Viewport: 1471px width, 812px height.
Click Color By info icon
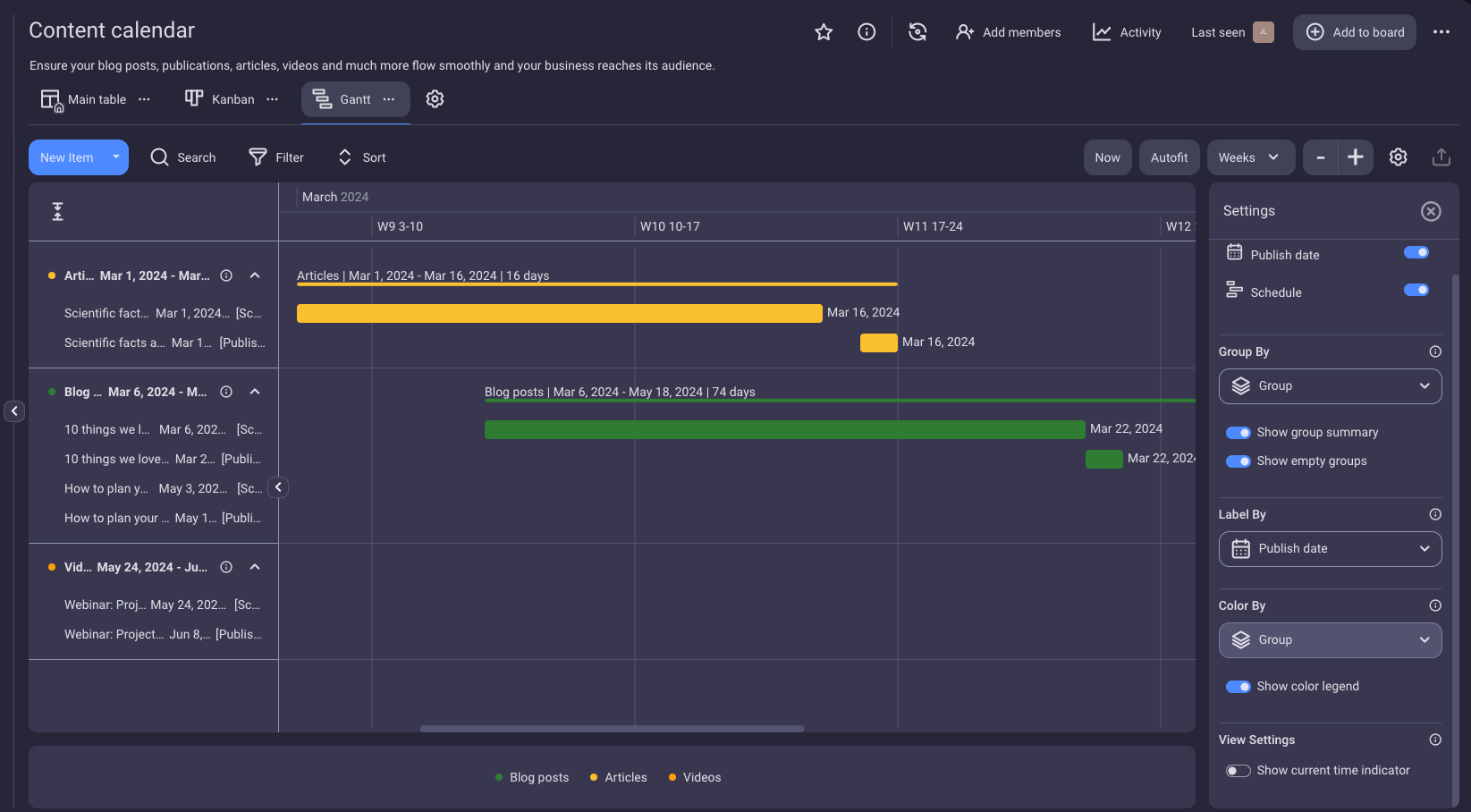pyautogui.click(x=1435, y=605)
